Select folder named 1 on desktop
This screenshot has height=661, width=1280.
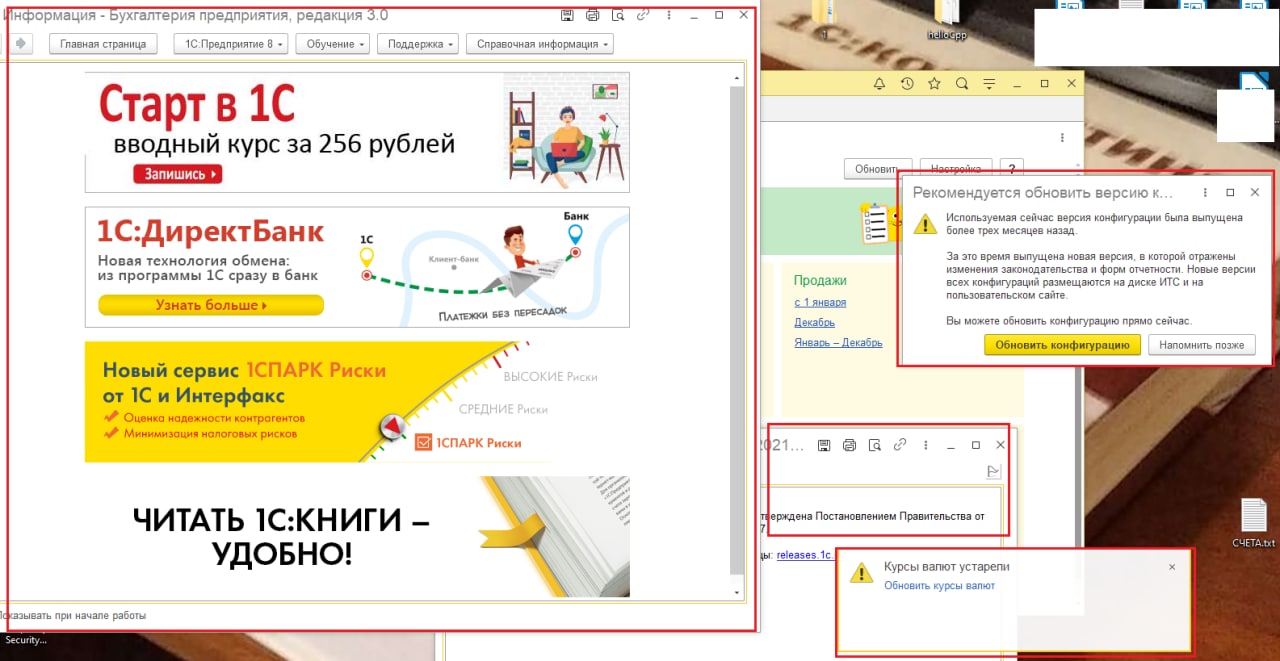(824, 22)
